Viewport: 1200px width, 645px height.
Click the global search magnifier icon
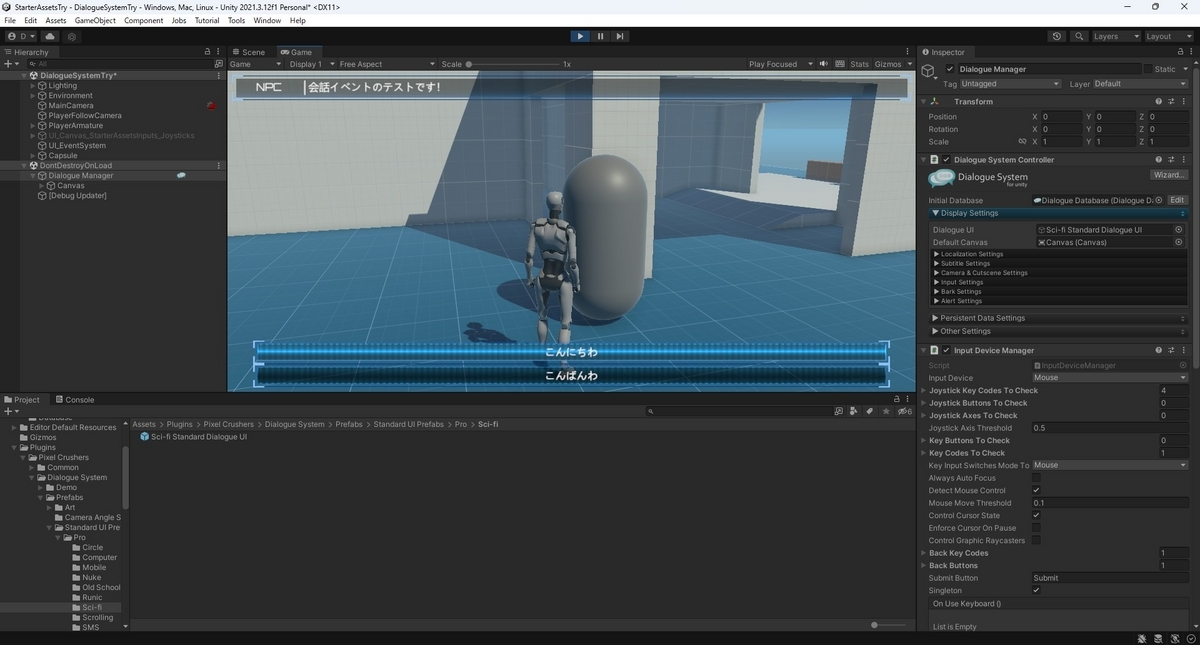pyautogui.click(x=1079, y=36)
